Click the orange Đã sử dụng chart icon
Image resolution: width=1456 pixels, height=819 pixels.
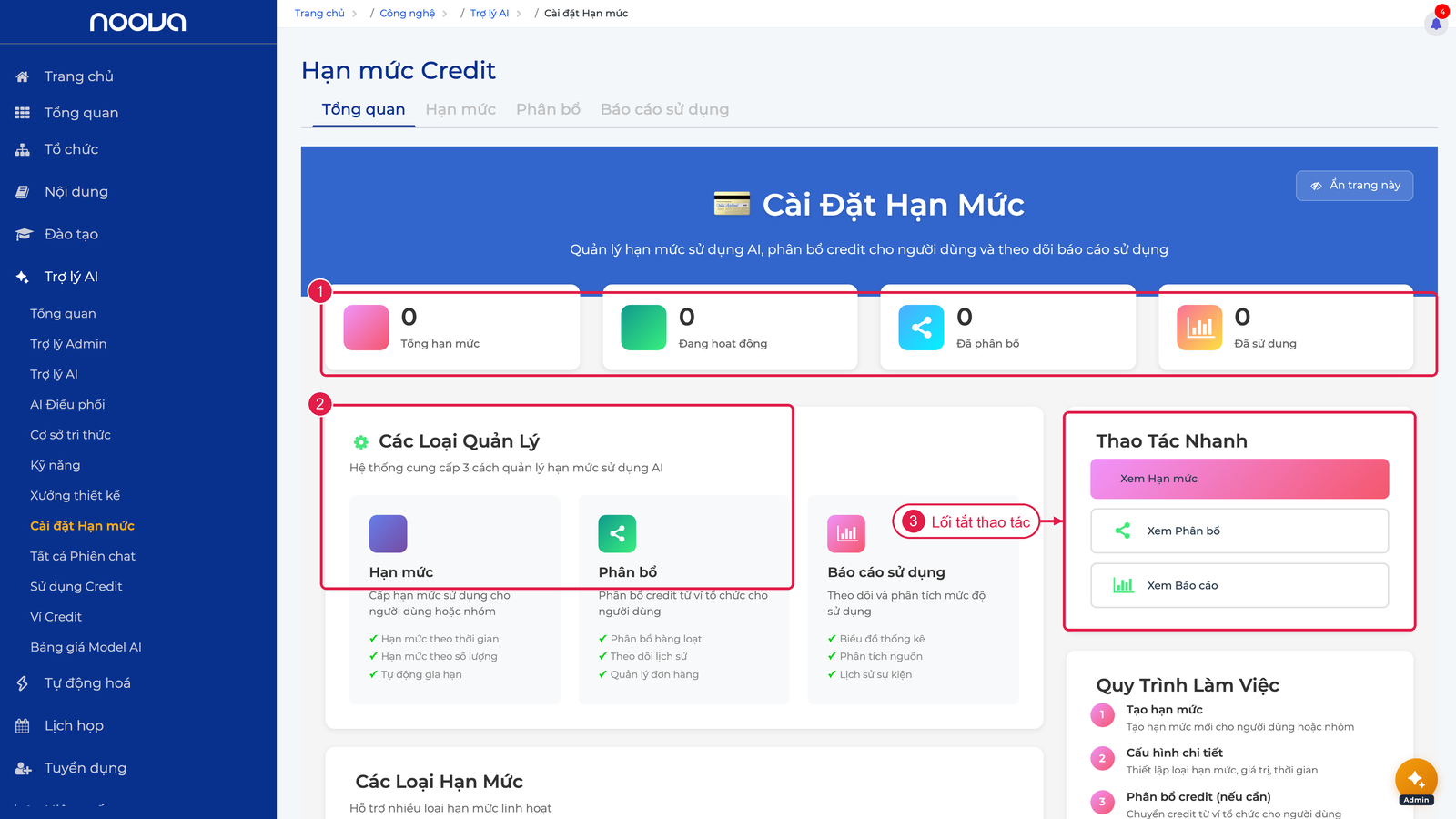click(x=1199, y=328)
